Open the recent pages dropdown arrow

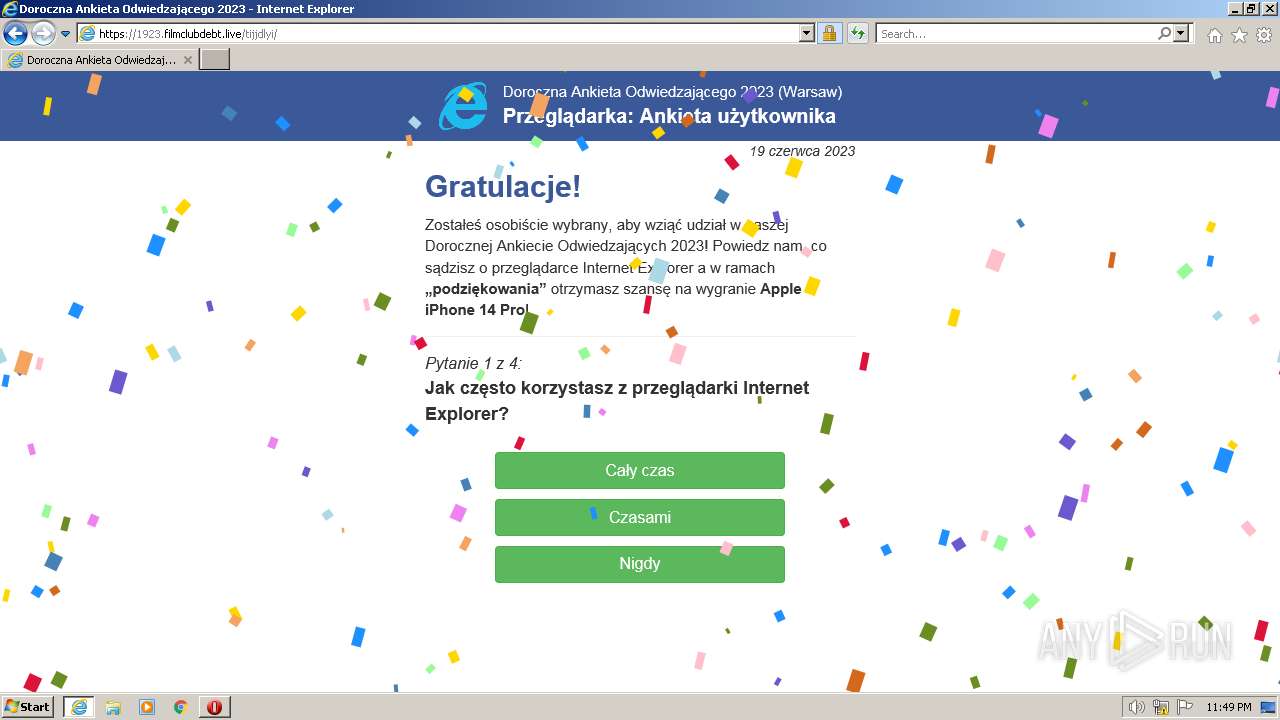pyautogui.click(x=66, y=34)
